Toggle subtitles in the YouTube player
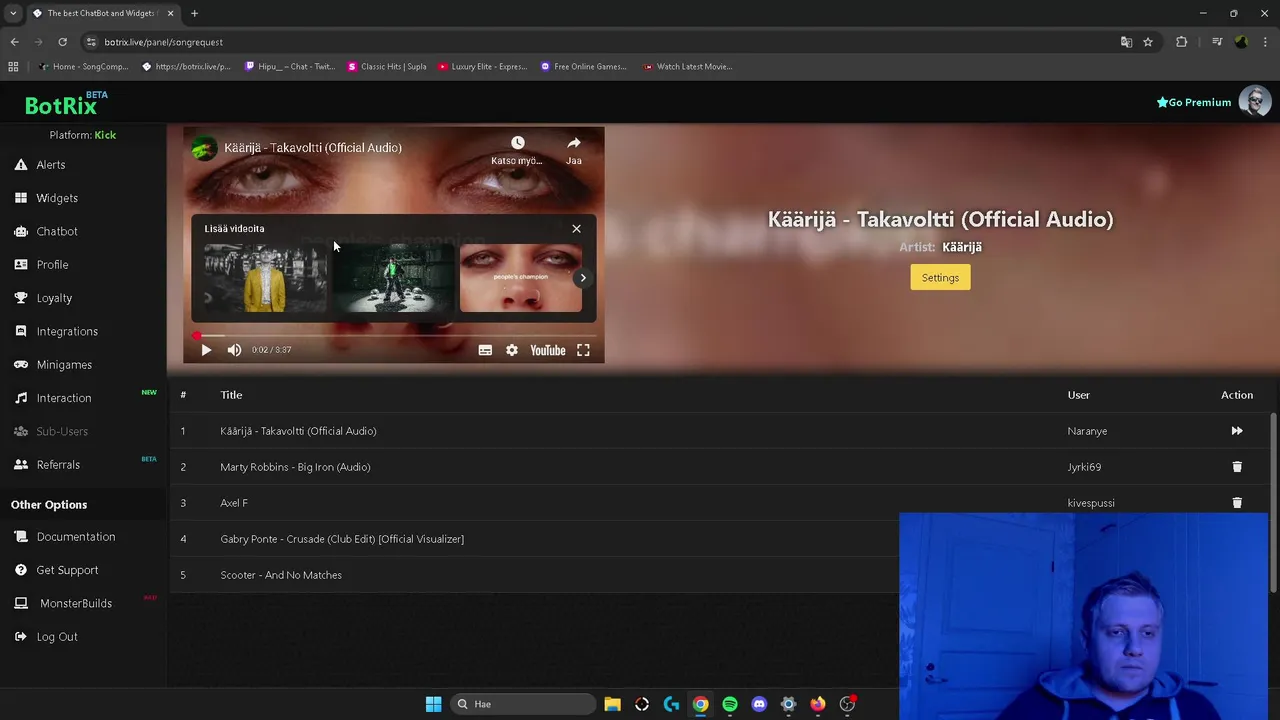This screenshot has height=720, width=1280. pyautogui.click(x=485, y=350)
